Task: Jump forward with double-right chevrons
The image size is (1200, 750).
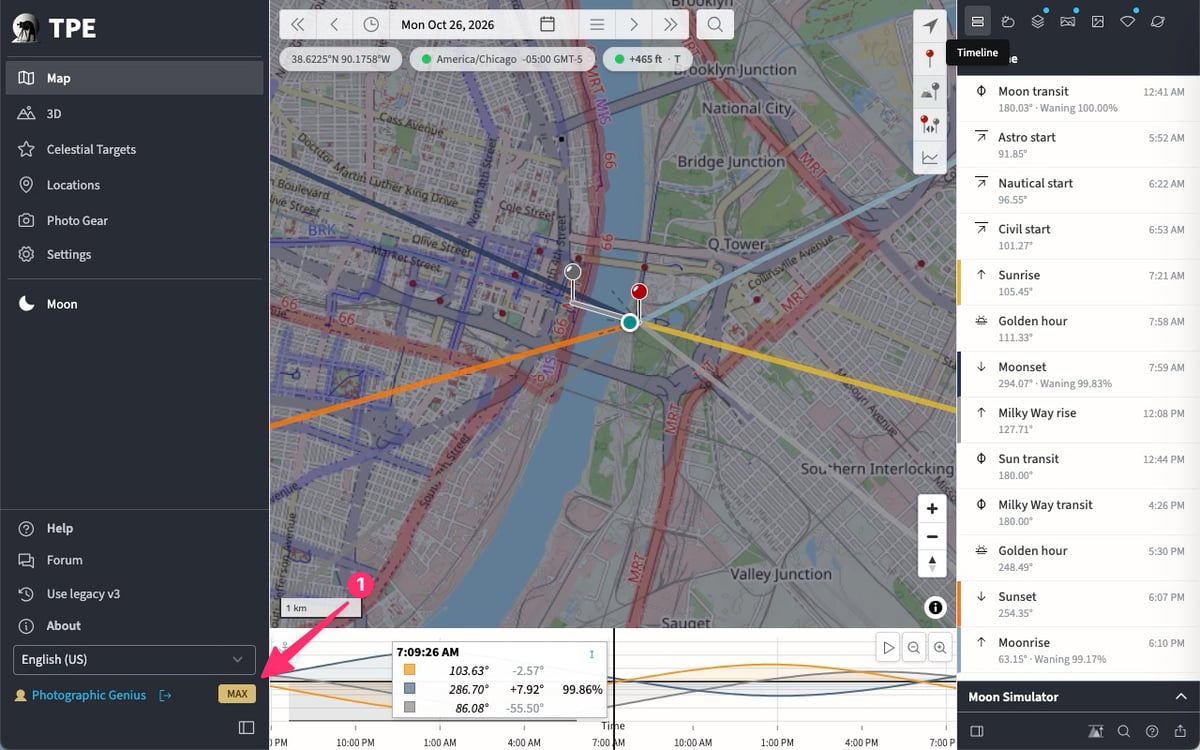Action: point(670,24)
